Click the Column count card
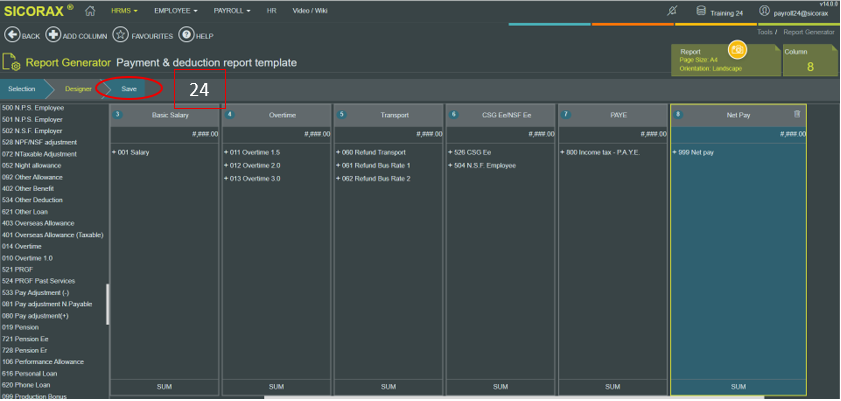The width and height of the screenshot is (841, 401). [x=810, y=60]
